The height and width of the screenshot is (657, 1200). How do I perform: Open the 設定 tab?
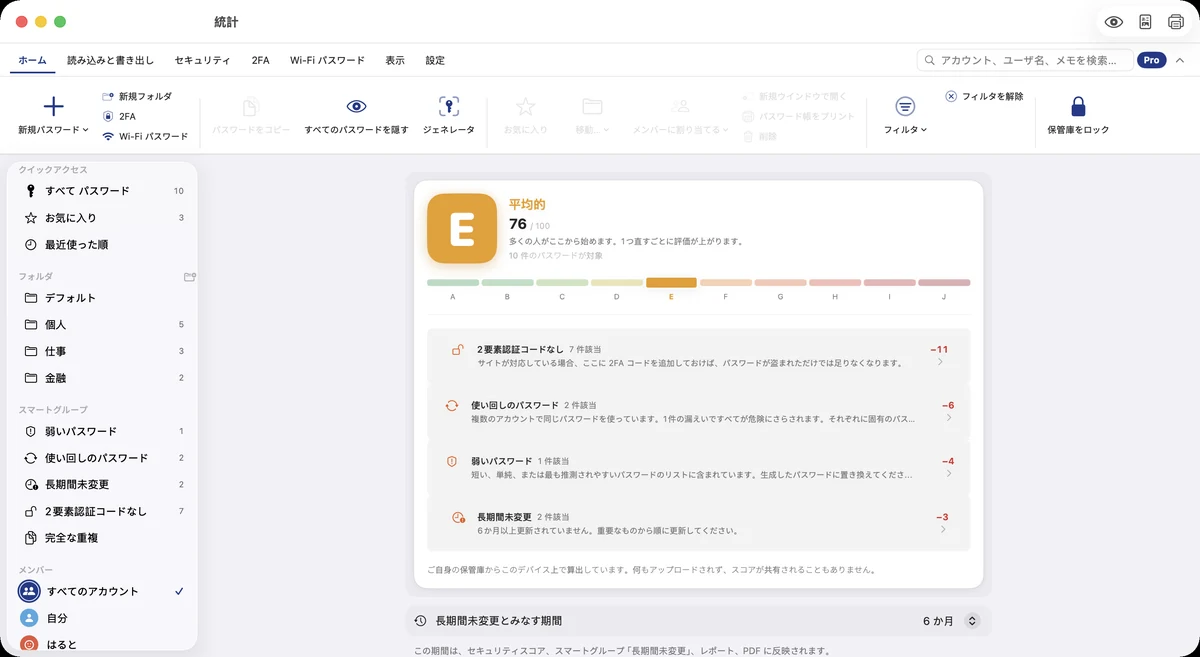click(x=435, y=60)
